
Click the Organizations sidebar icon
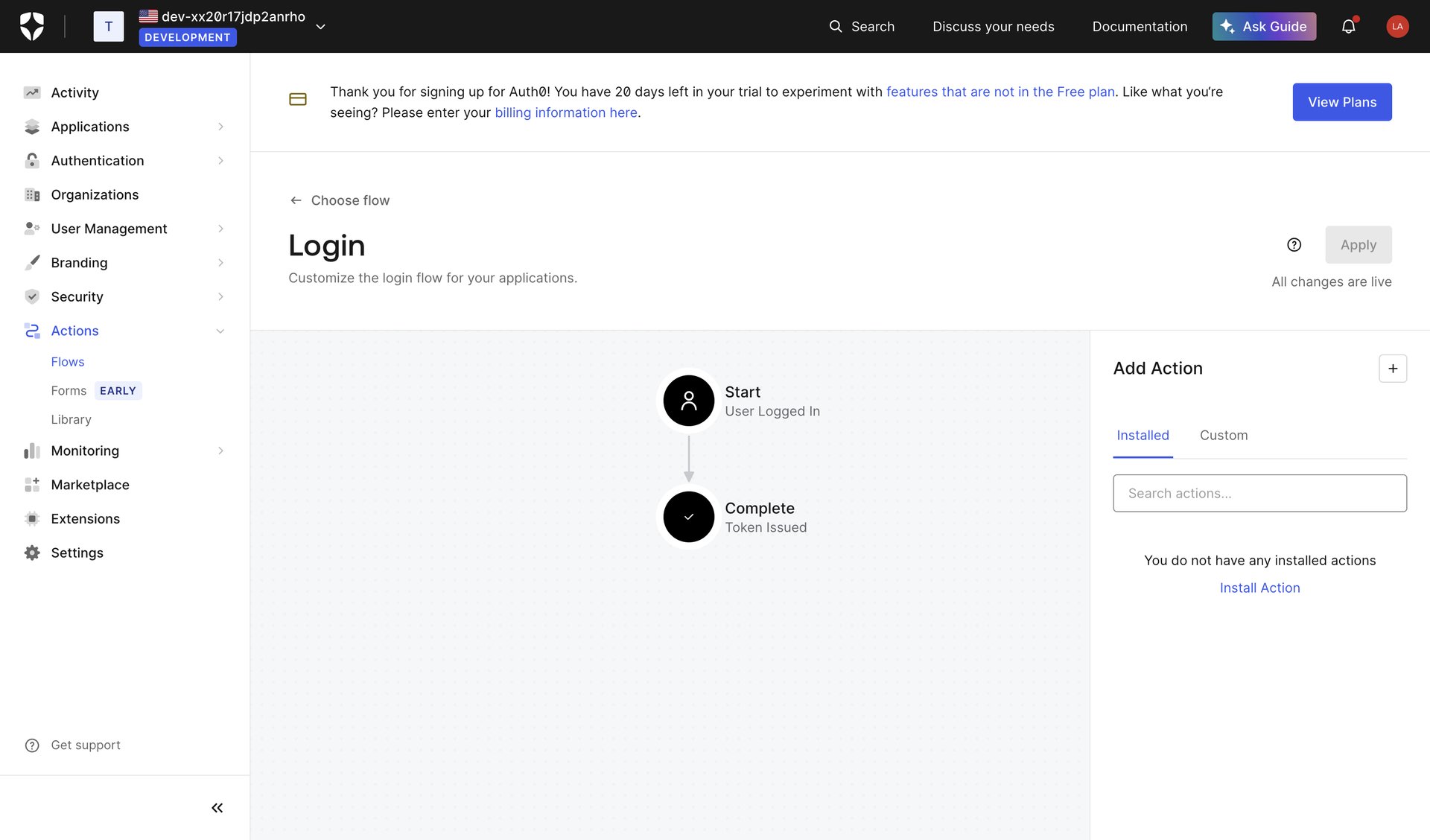click(x=31, y=194)
